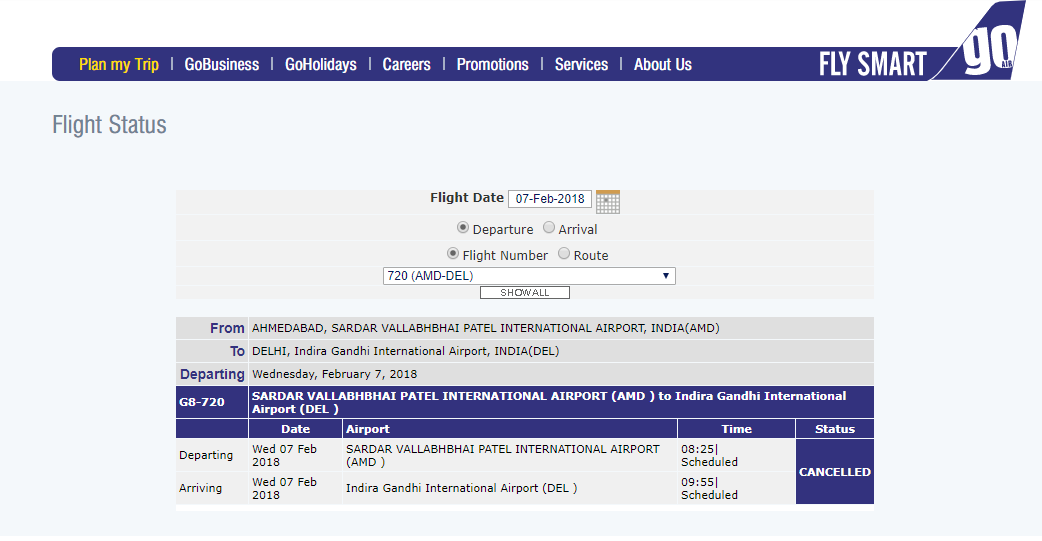Choose the Route radio option
Image resolution: width=1042 pixels, height=541 pixels.
click(x=564, y=253)
